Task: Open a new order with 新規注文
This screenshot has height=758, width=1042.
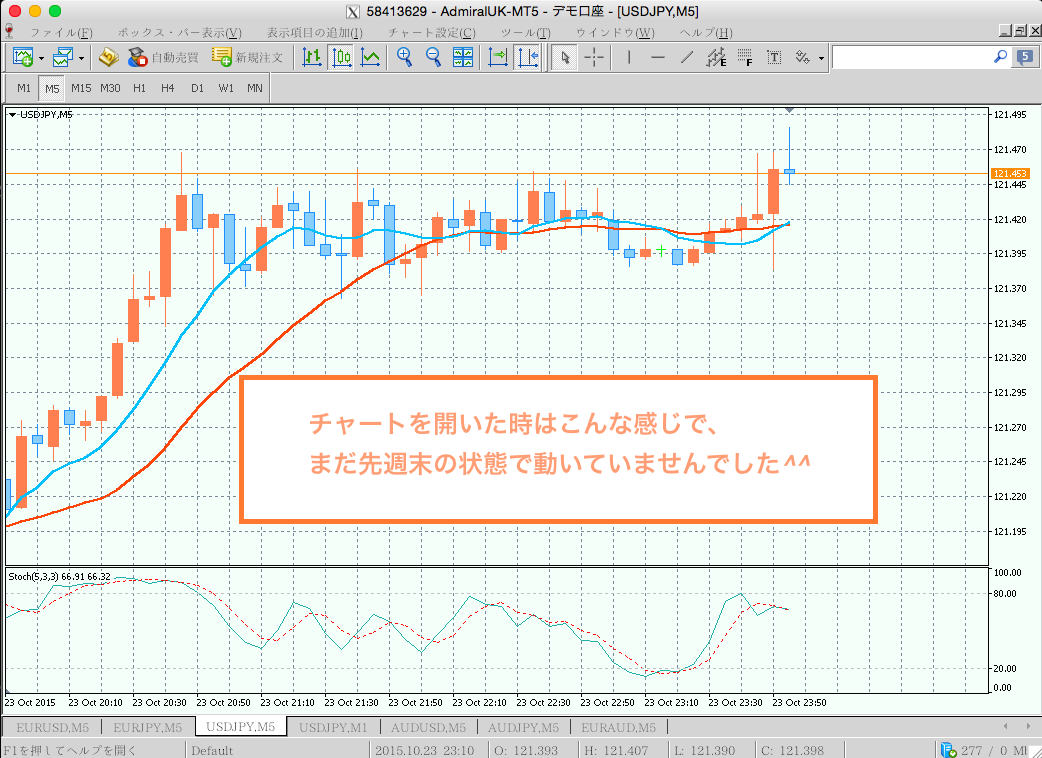Action: click(257, 57)
